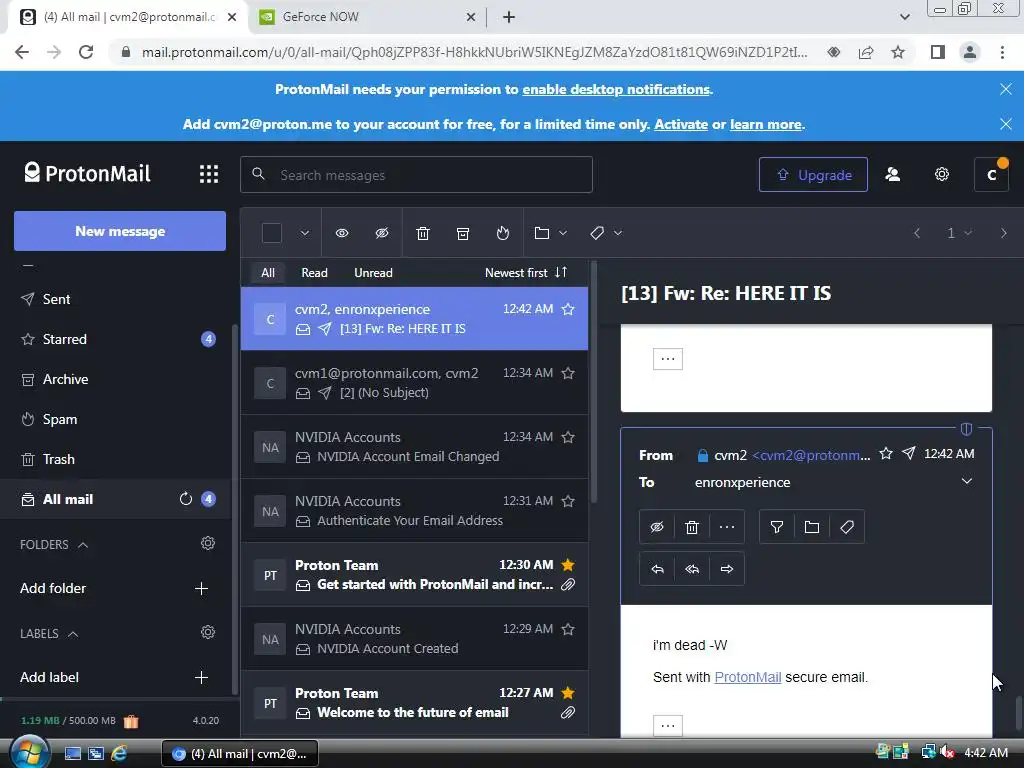Click the Activate link in banner
The image size is (1024, 768).
pos(681,124)
